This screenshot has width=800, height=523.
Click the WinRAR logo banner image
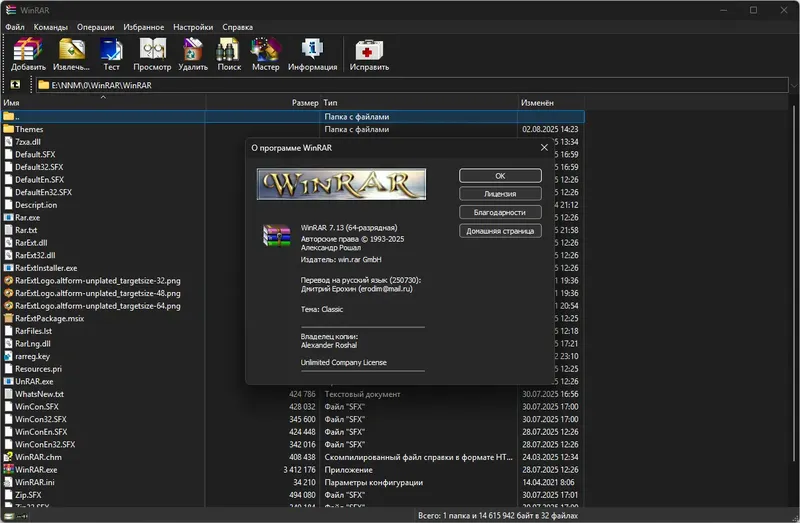tap(341, 184)
